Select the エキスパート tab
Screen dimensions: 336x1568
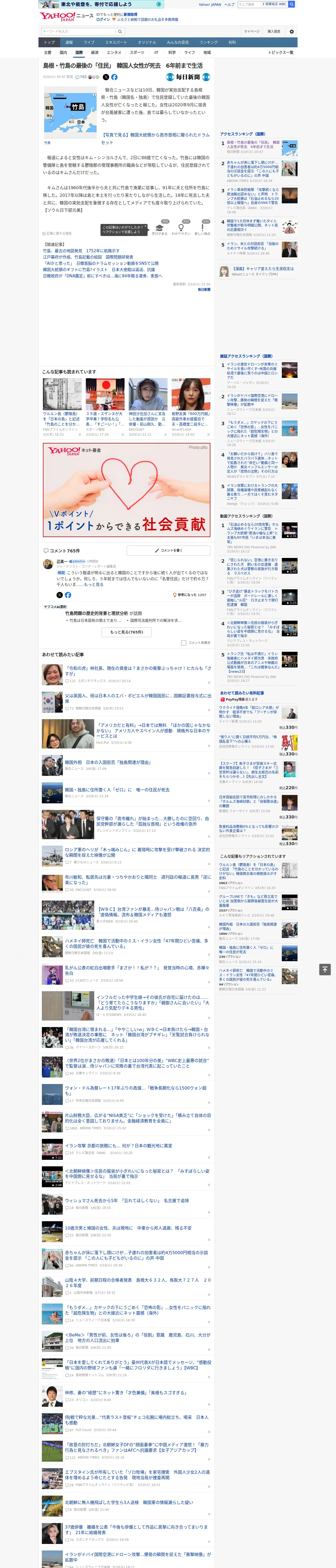[x=116, y=43]
